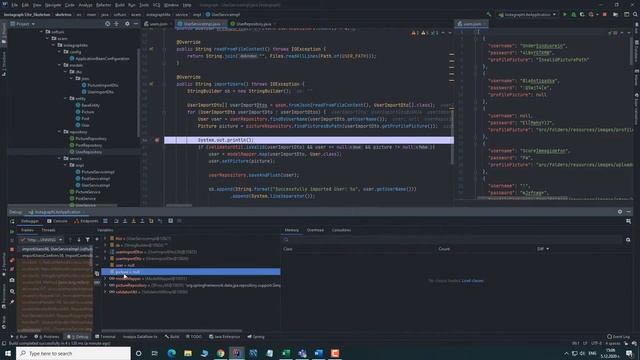Click Resume Program icon in debug sidebar
The image size is (640, 360).
[x=12, y=231]
